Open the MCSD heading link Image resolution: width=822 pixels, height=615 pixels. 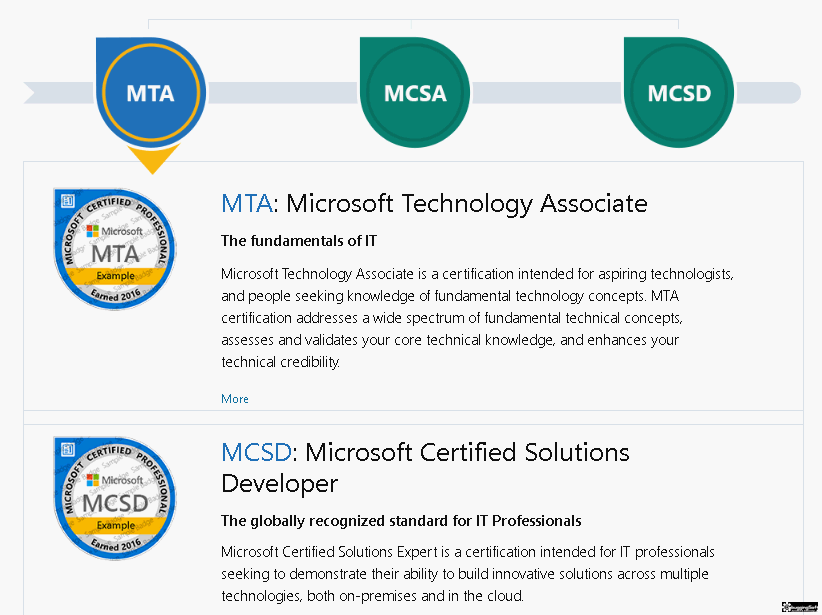256,452
